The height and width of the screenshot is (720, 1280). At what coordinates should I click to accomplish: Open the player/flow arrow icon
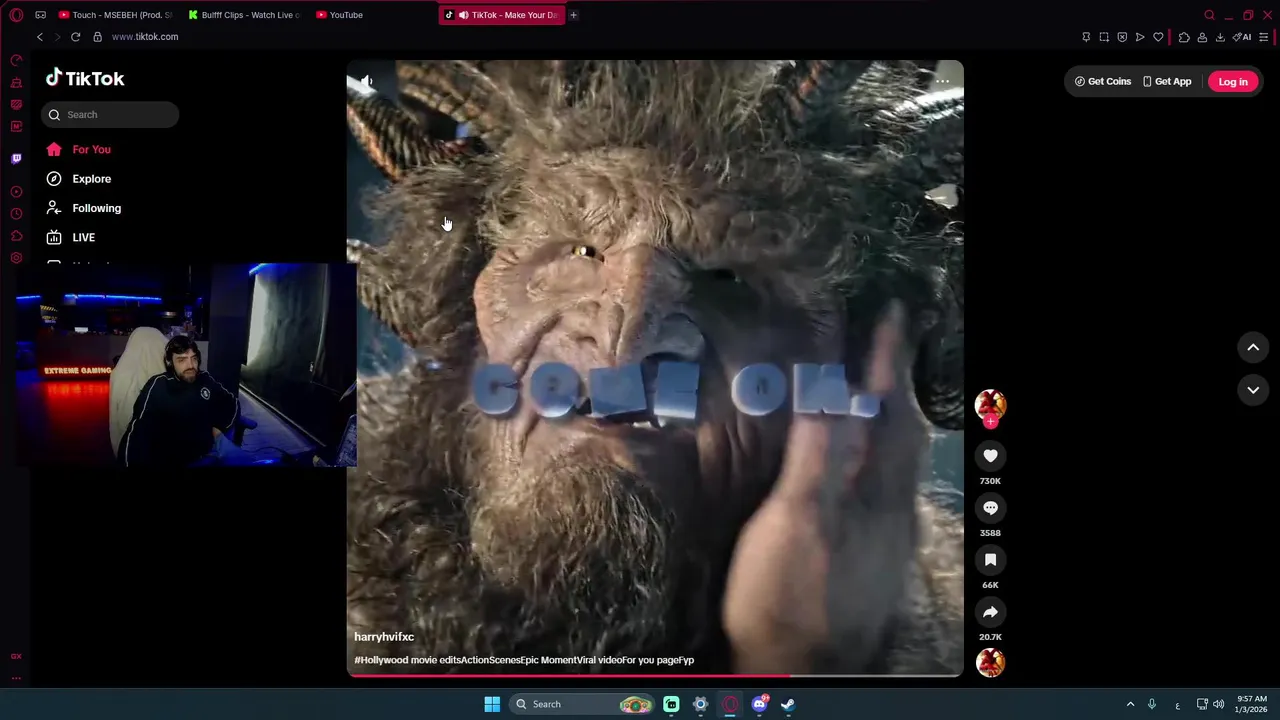pyautogui.click(x=1140, y=37)
